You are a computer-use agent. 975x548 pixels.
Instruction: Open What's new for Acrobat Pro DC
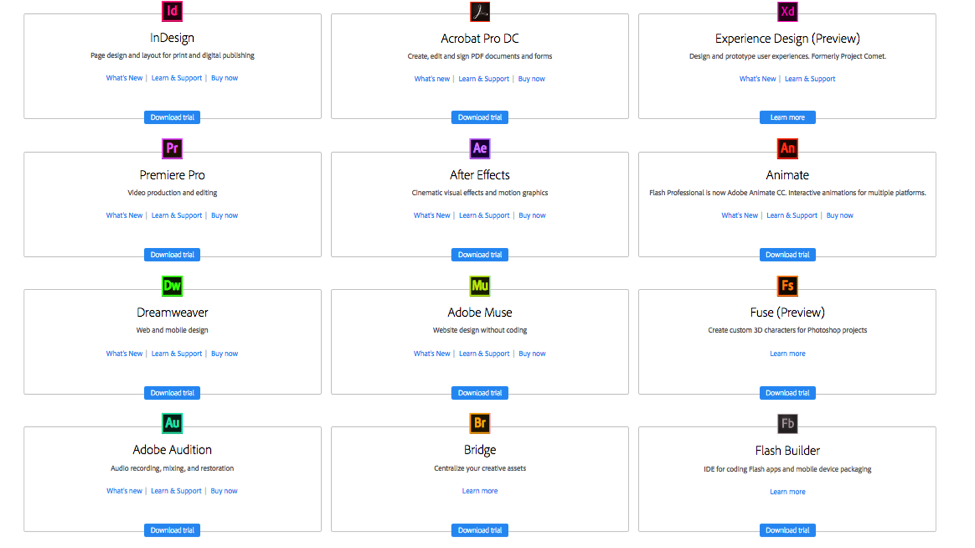(x=432, y=79)
